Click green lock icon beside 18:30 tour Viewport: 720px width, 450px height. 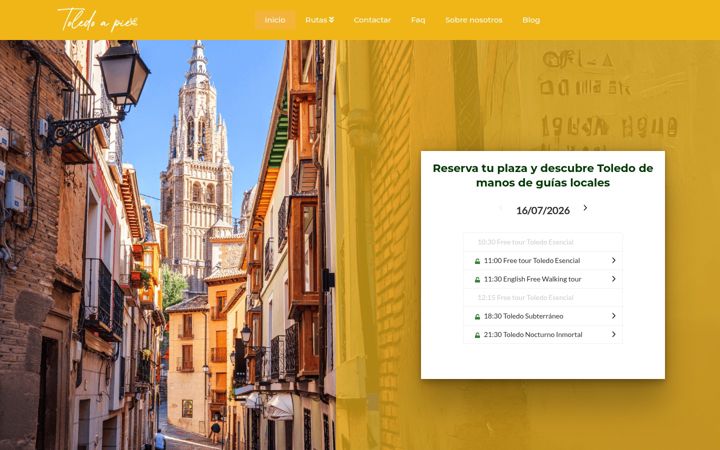[477, 317]
